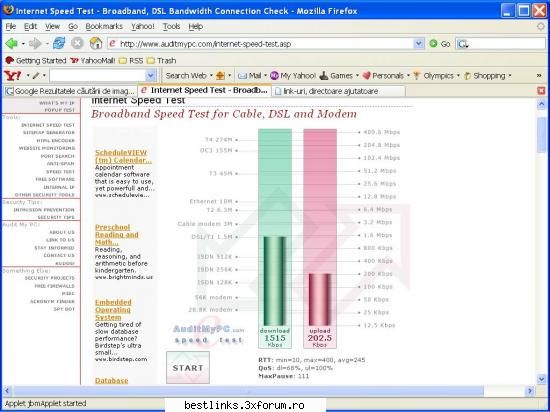Open the Home page icon

click(96, 43)
